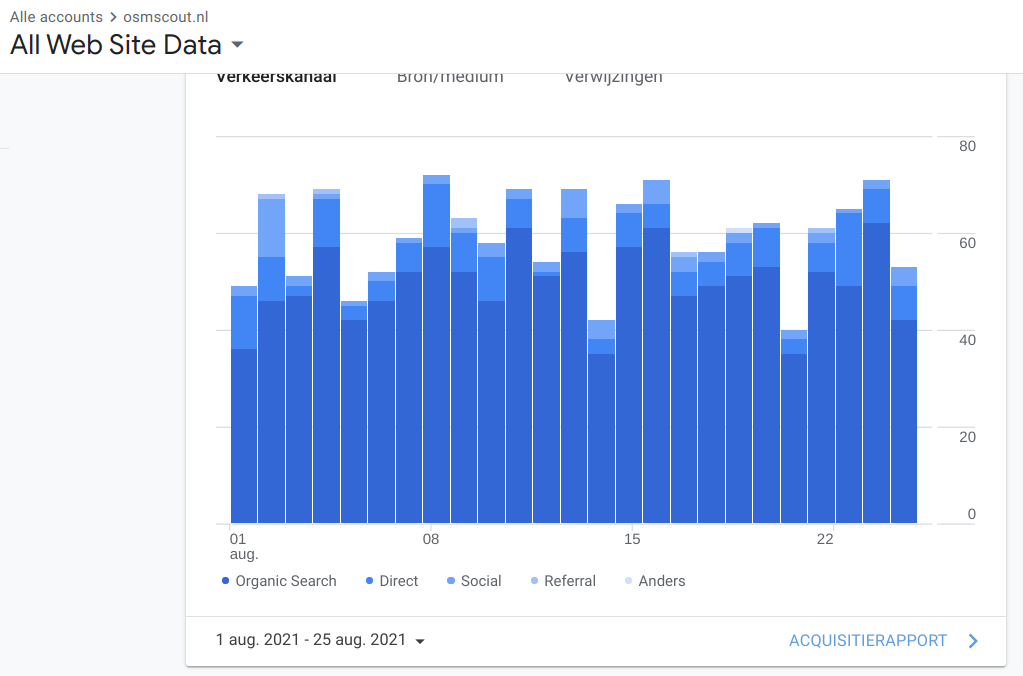Screen dimensions: 1023x676
Task: Open the osmscout.nl breadcrumb
Action: click(166, 17)
